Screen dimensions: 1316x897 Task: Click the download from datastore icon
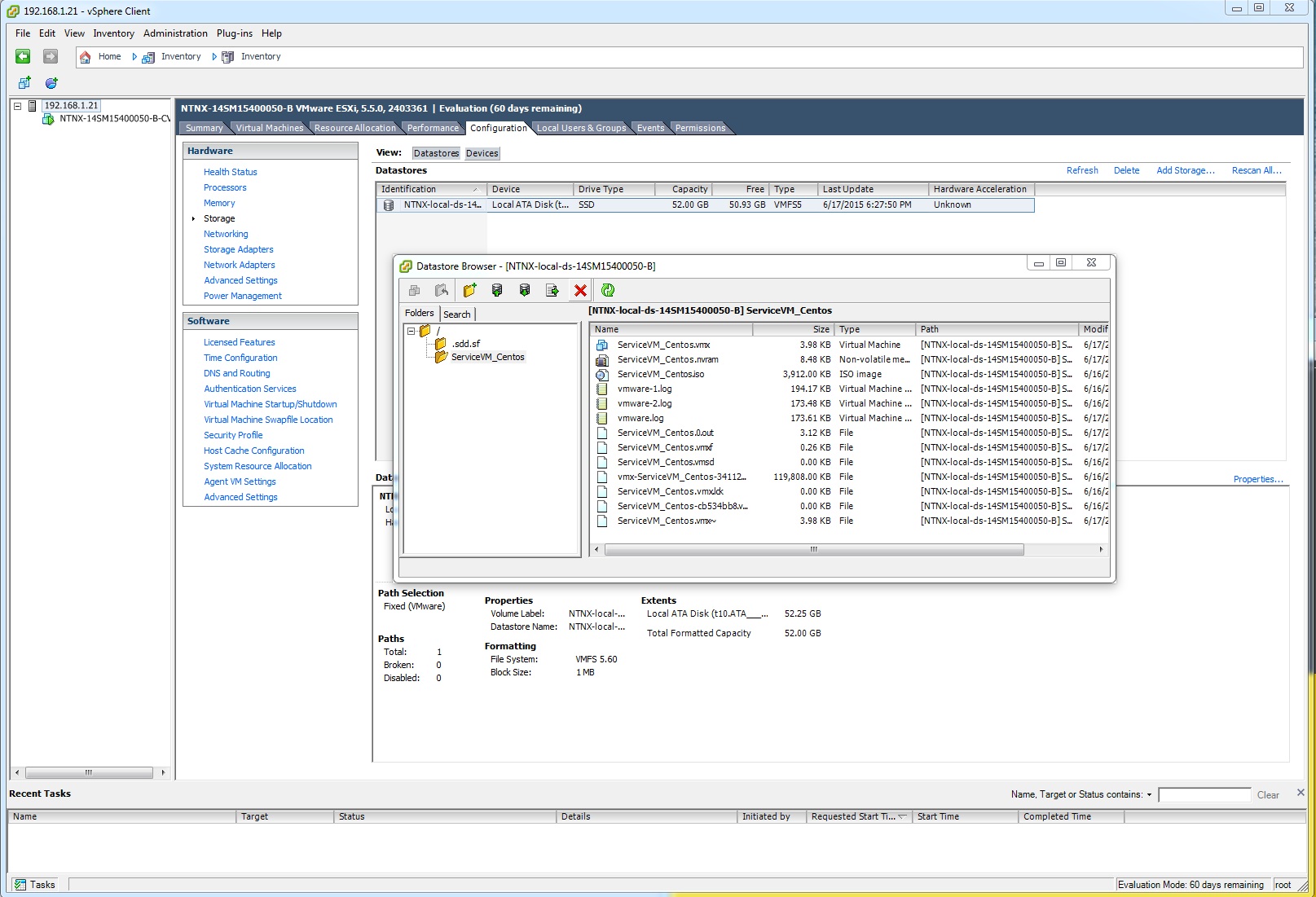coord(525,290)
